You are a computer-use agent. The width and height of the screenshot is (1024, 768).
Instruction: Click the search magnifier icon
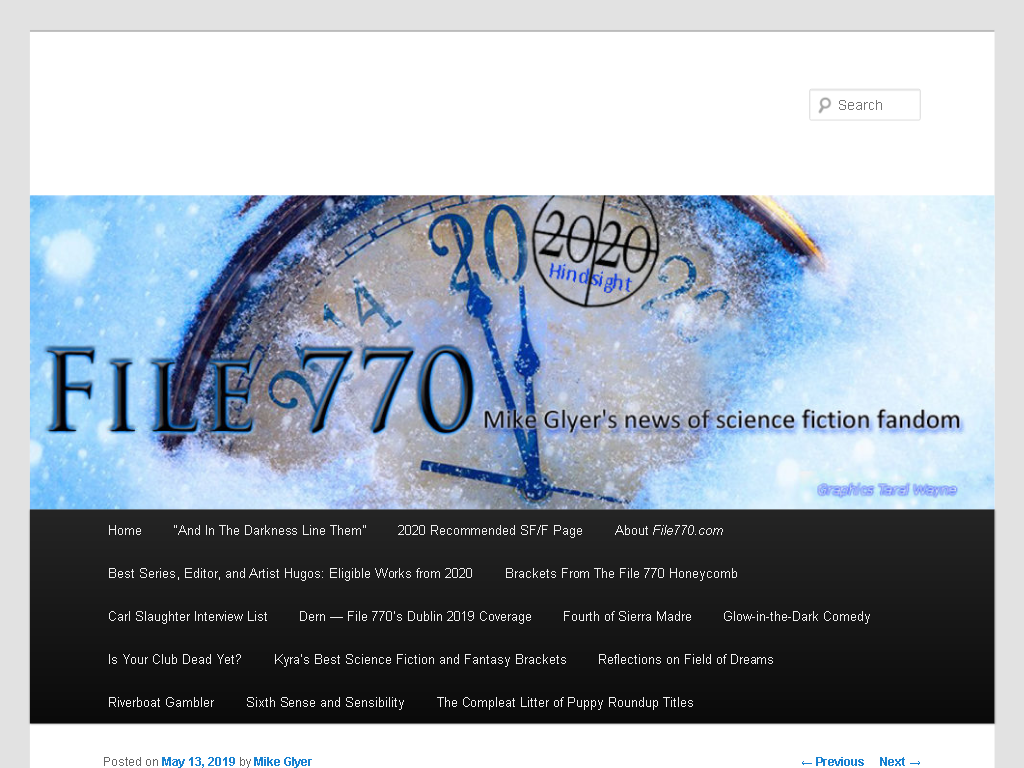point(824,105)
